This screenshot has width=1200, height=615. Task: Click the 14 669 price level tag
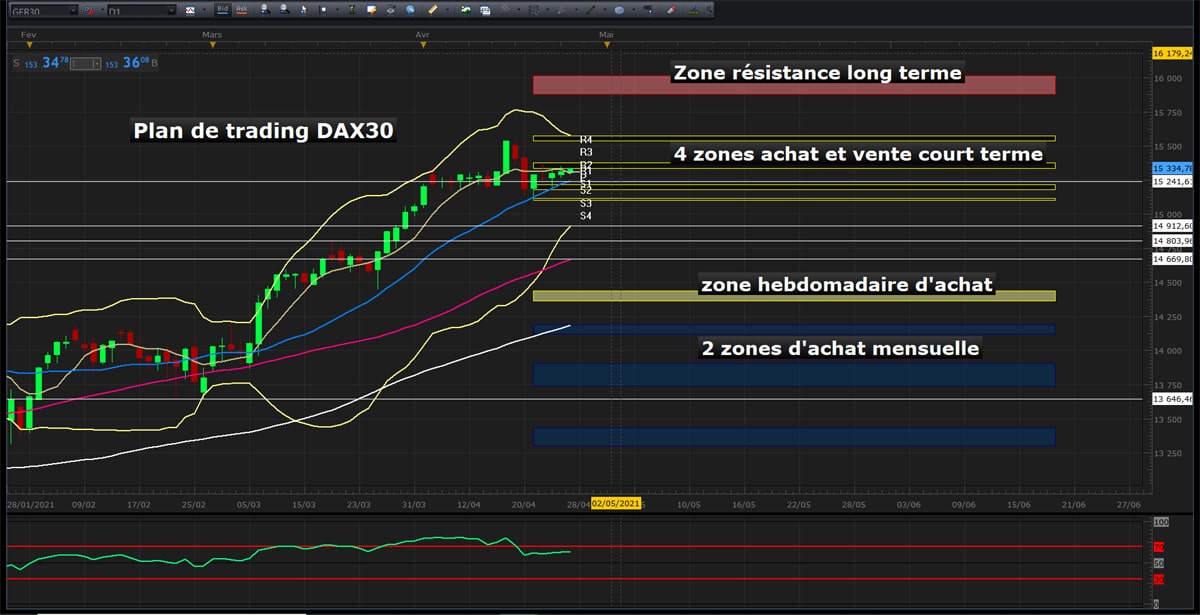tap(1170, 259)
